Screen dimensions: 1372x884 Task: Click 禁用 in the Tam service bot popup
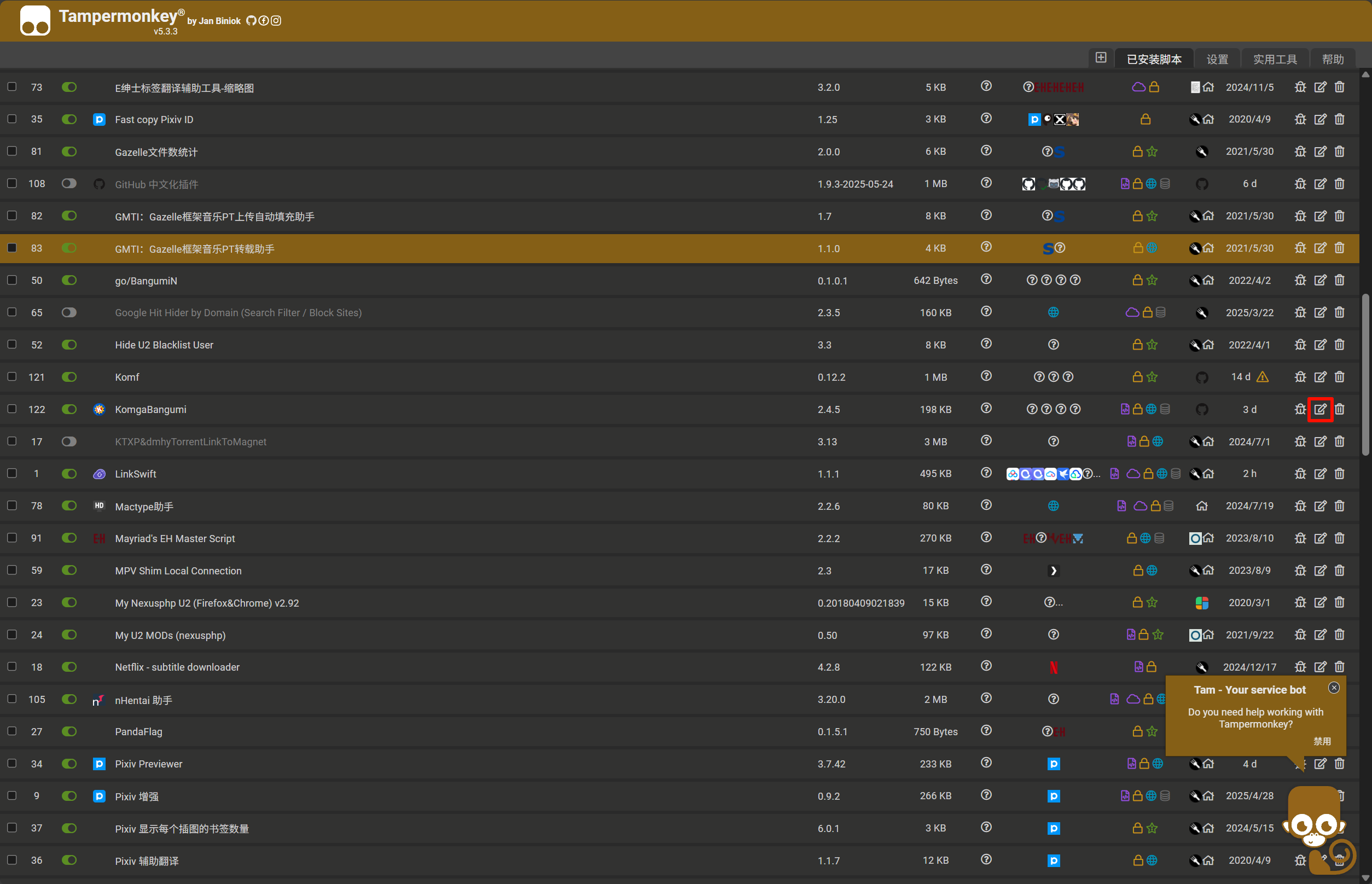(x=1322, y=741)
